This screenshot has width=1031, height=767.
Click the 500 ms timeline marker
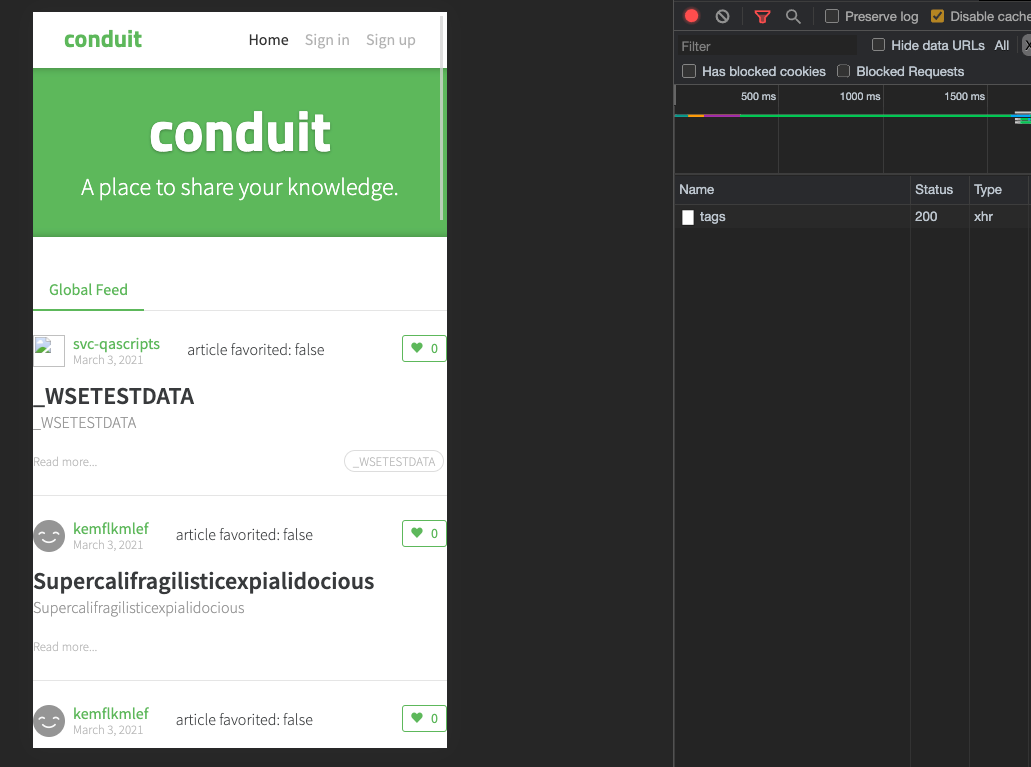pyautogui.click(x=758, y=96)
